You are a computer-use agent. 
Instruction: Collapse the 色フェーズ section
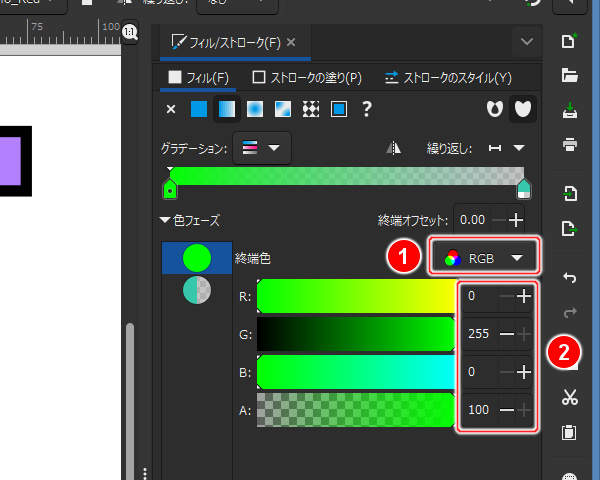point(165,220)
